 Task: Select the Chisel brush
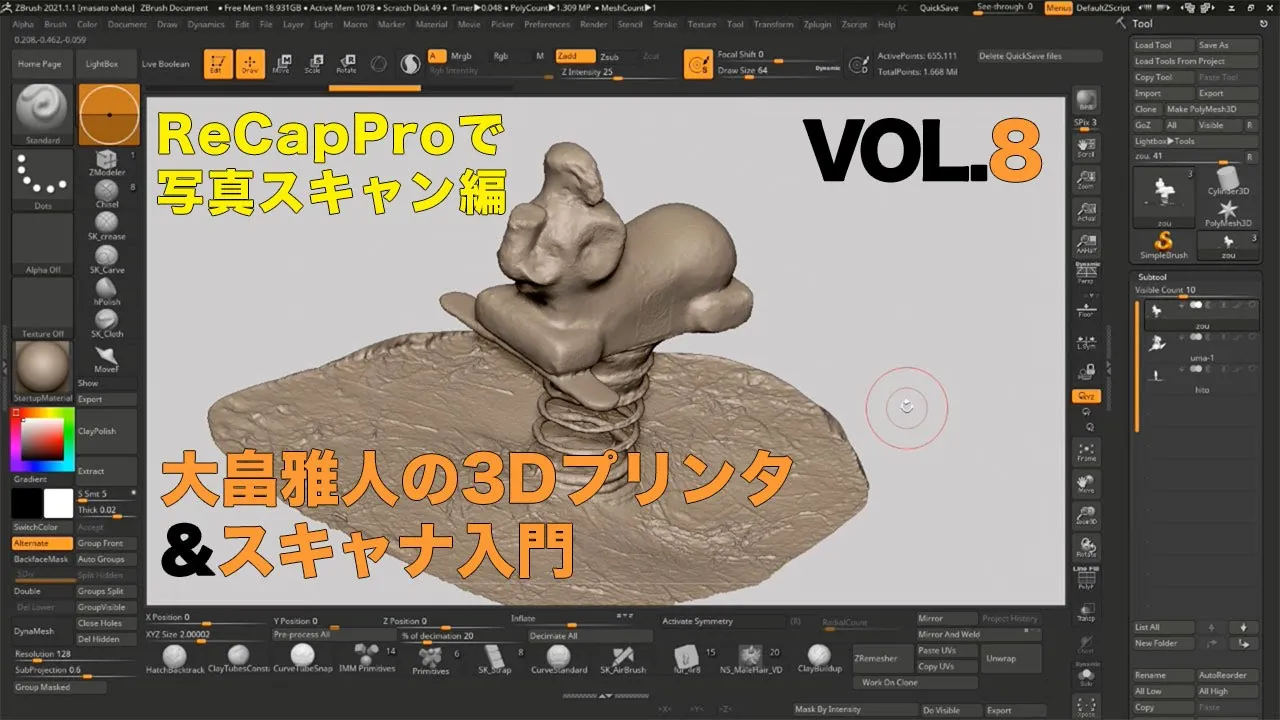tap(107, 194)
